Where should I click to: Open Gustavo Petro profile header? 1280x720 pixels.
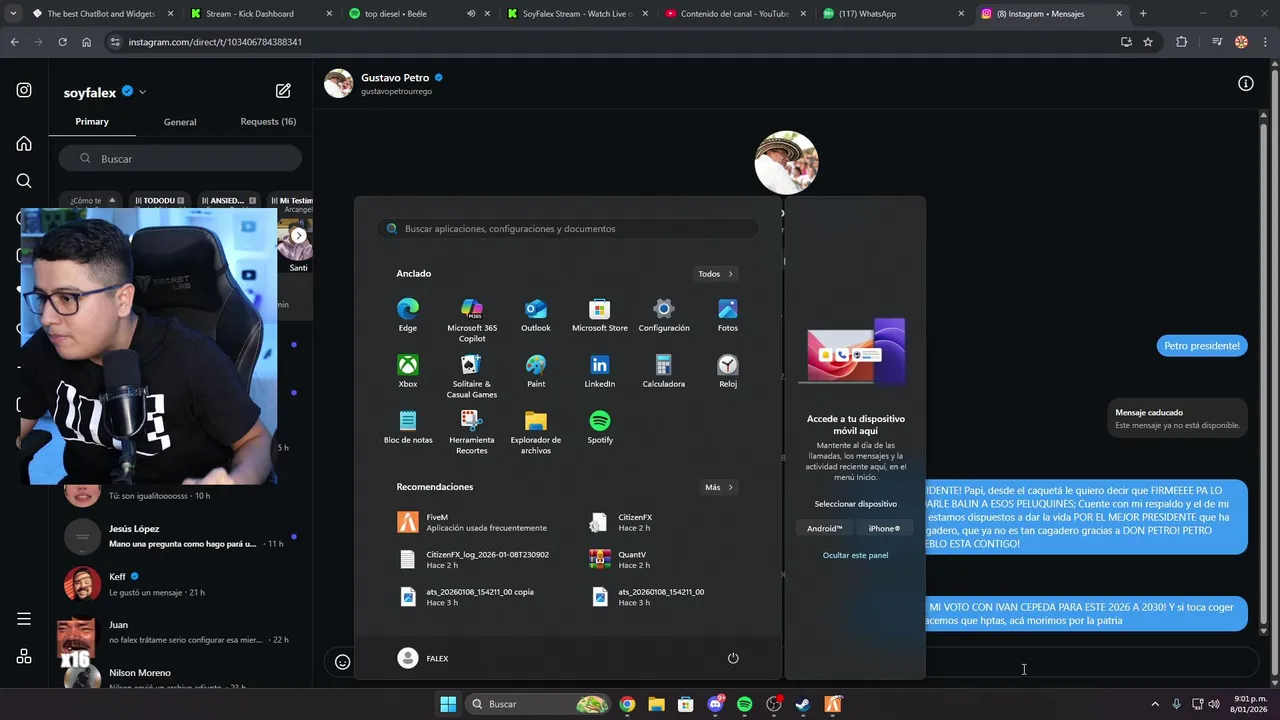coord(384,84)
